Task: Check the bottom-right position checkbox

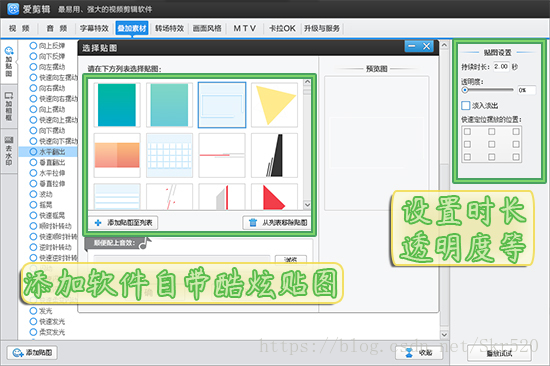Action: click(x=516, y=157)
